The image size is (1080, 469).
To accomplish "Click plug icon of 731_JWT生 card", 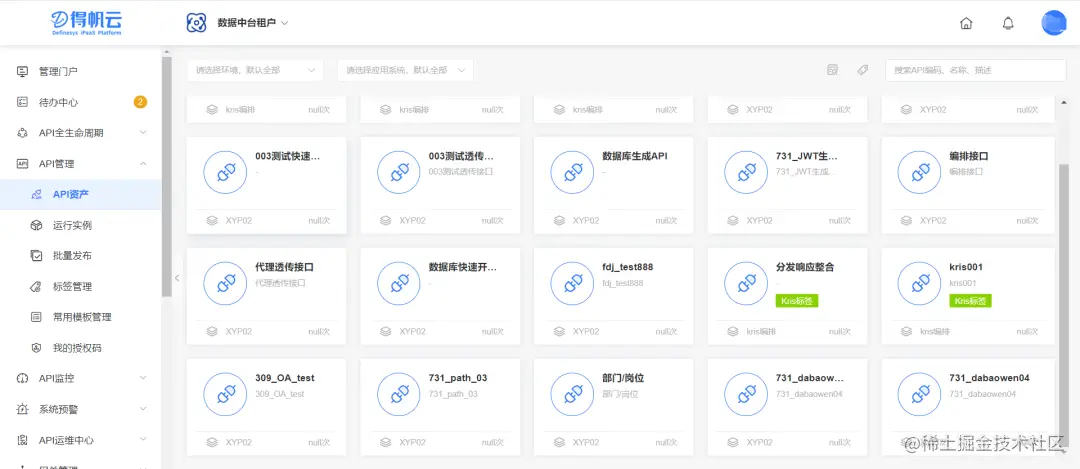I will pyautogui.click(x=745, y=172).
